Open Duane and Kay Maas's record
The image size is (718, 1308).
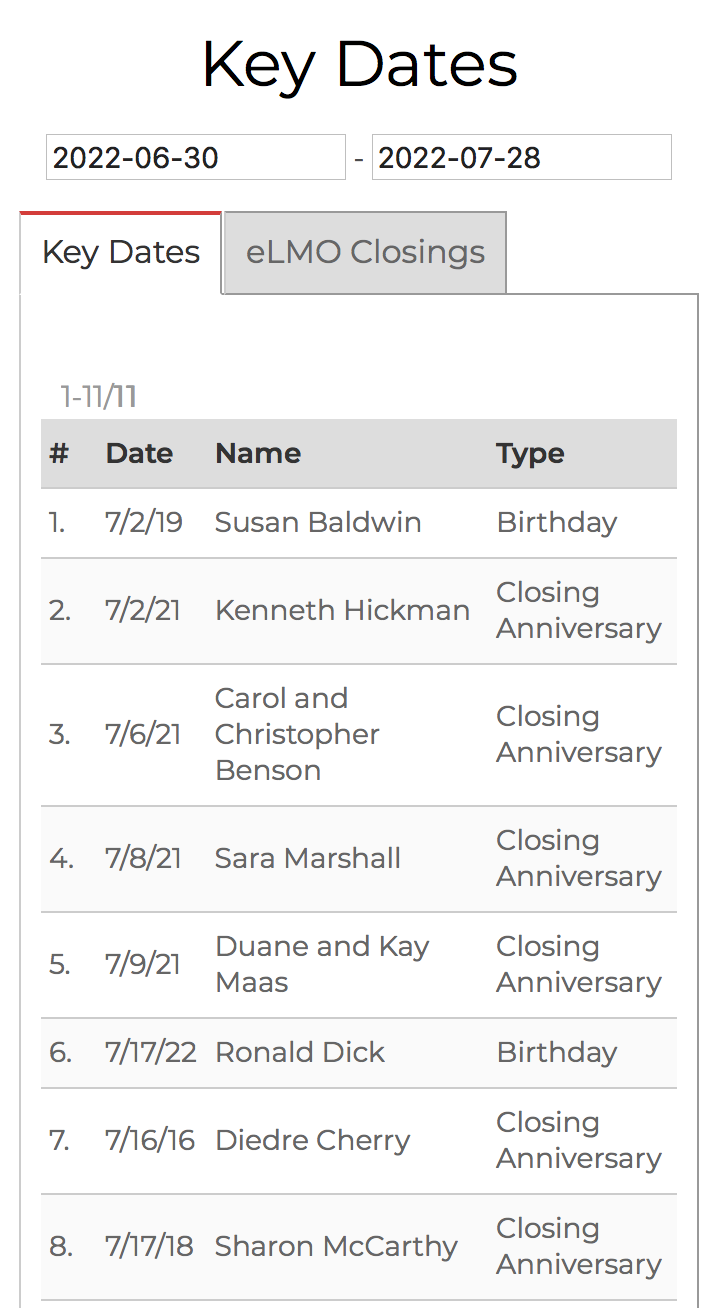point(321,963)
